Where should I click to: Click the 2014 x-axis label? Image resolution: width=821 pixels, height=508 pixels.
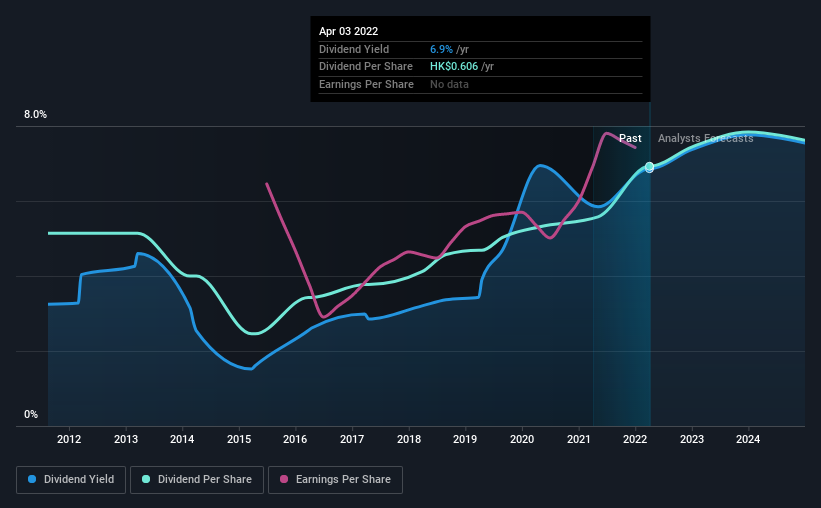click(x=182, y=439)
